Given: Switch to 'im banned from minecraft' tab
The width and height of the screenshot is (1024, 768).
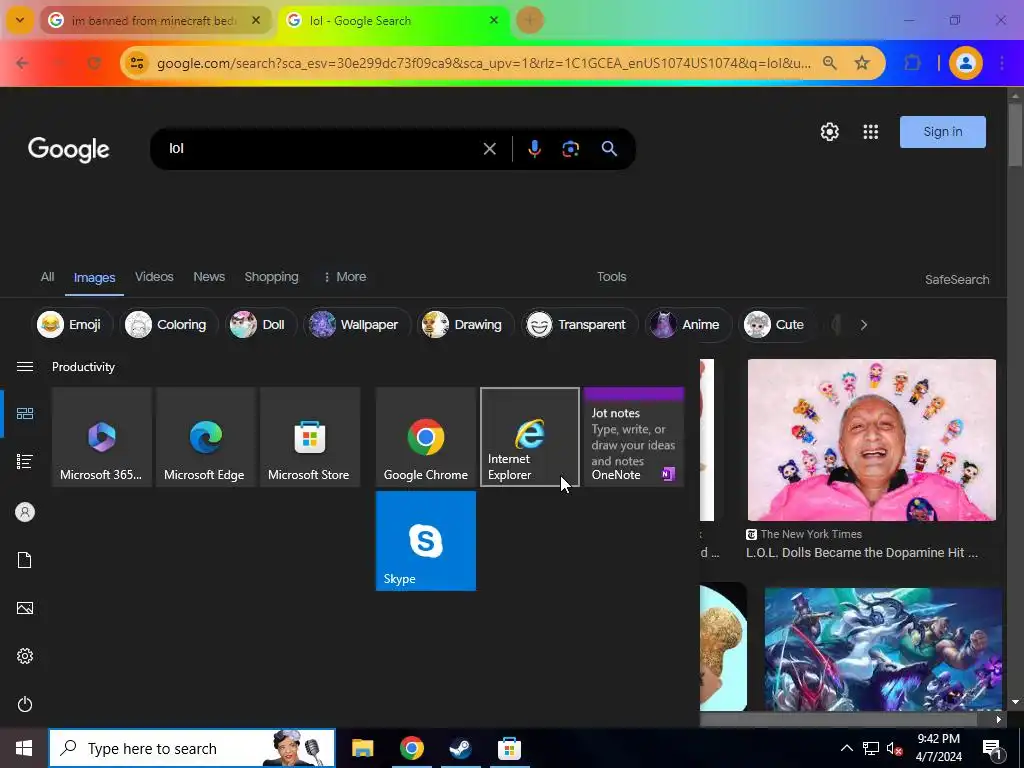Looking at the screenshot, I should click(x=153, y=21).
